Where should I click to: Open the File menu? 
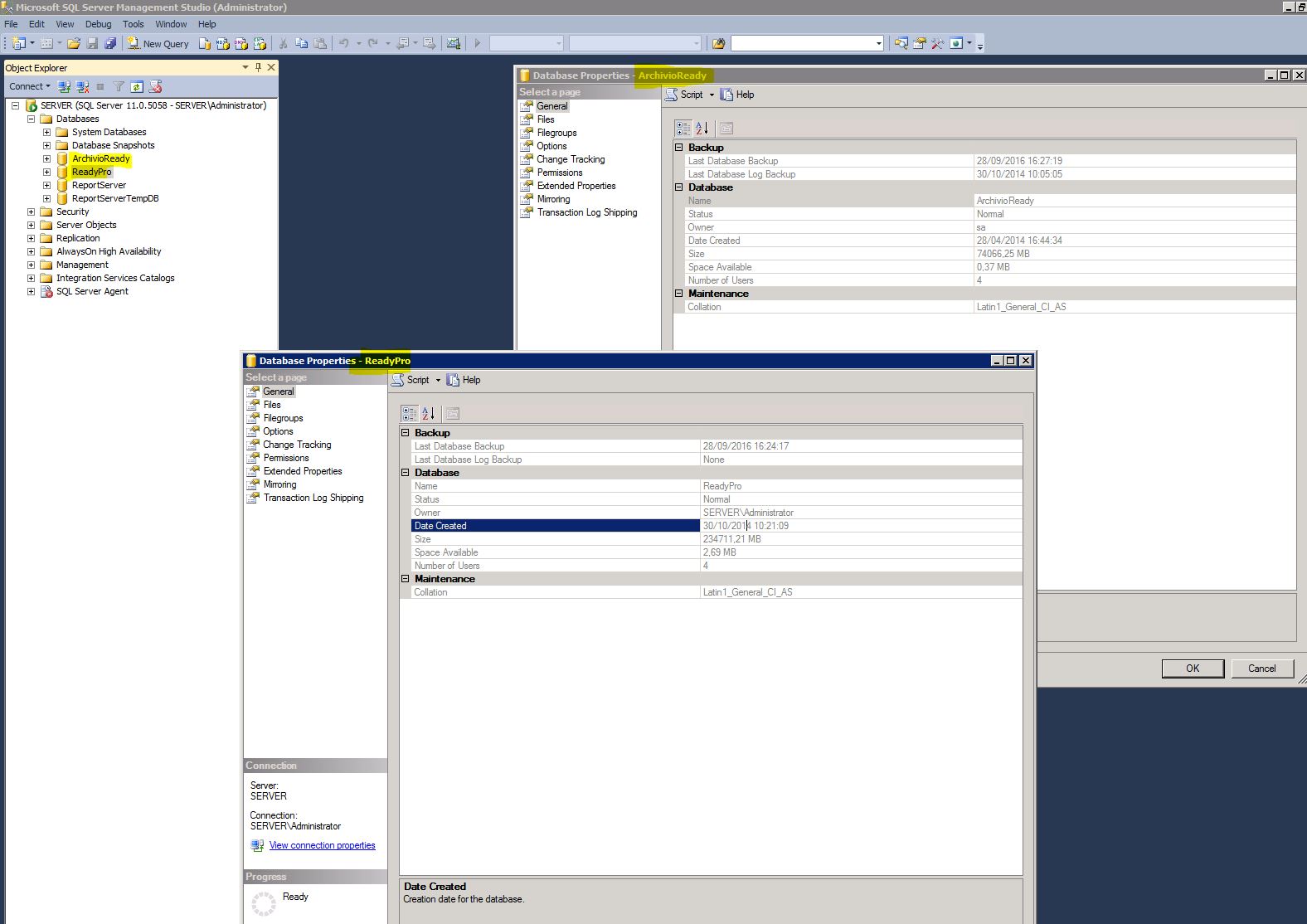click(x=11, y=24)
